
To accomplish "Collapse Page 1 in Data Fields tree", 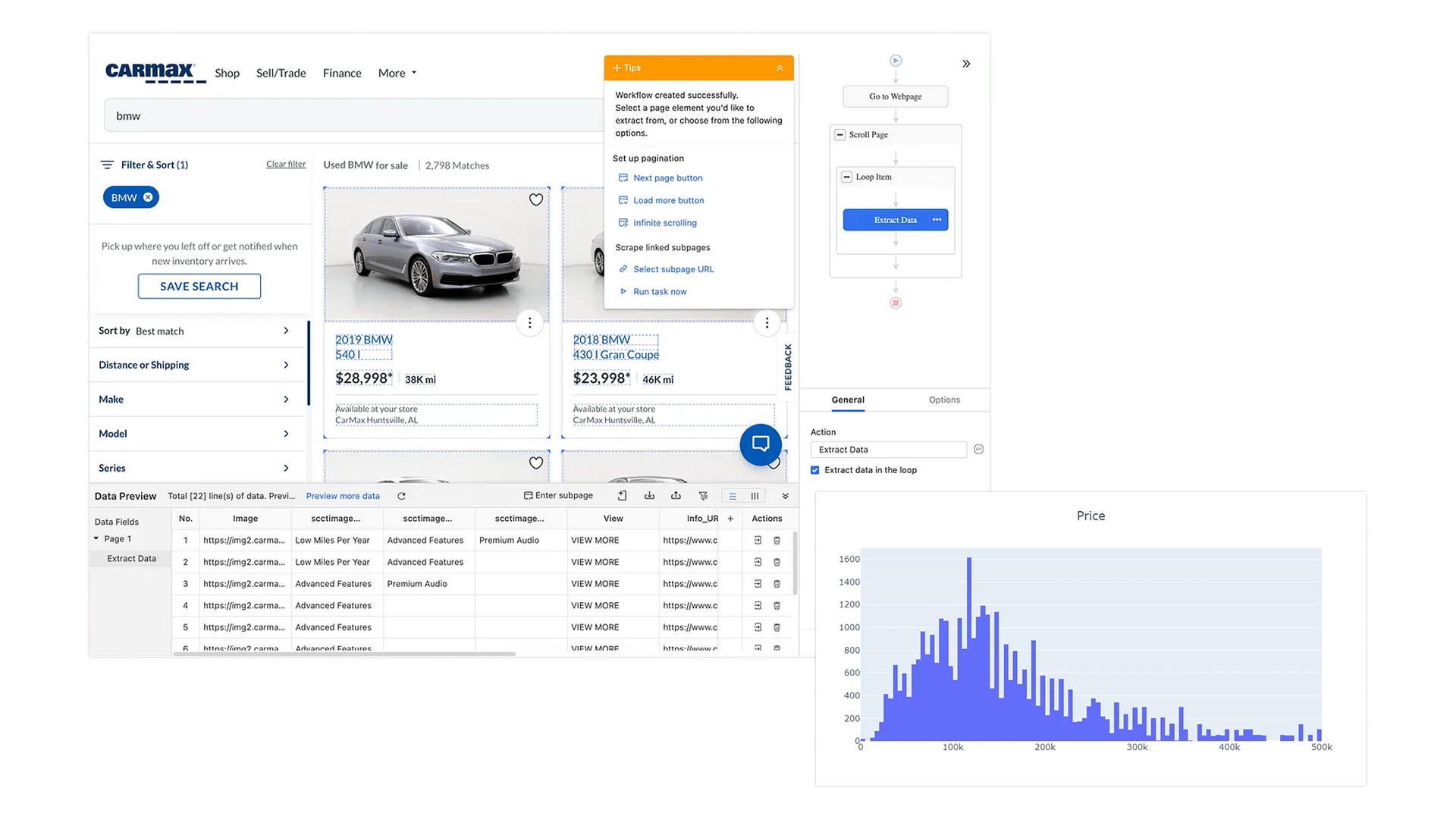I will pos(96,538).
